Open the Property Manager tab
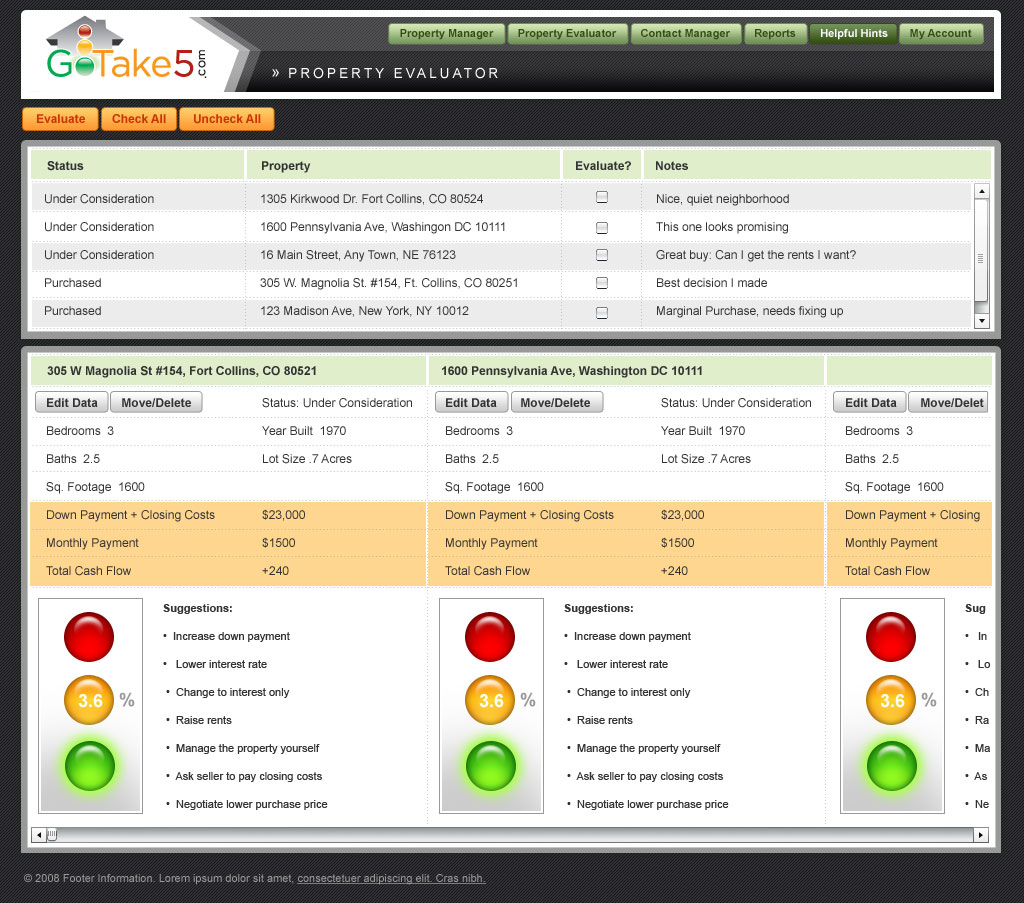This screenshot has height=903, width=1024. [446, 34]
